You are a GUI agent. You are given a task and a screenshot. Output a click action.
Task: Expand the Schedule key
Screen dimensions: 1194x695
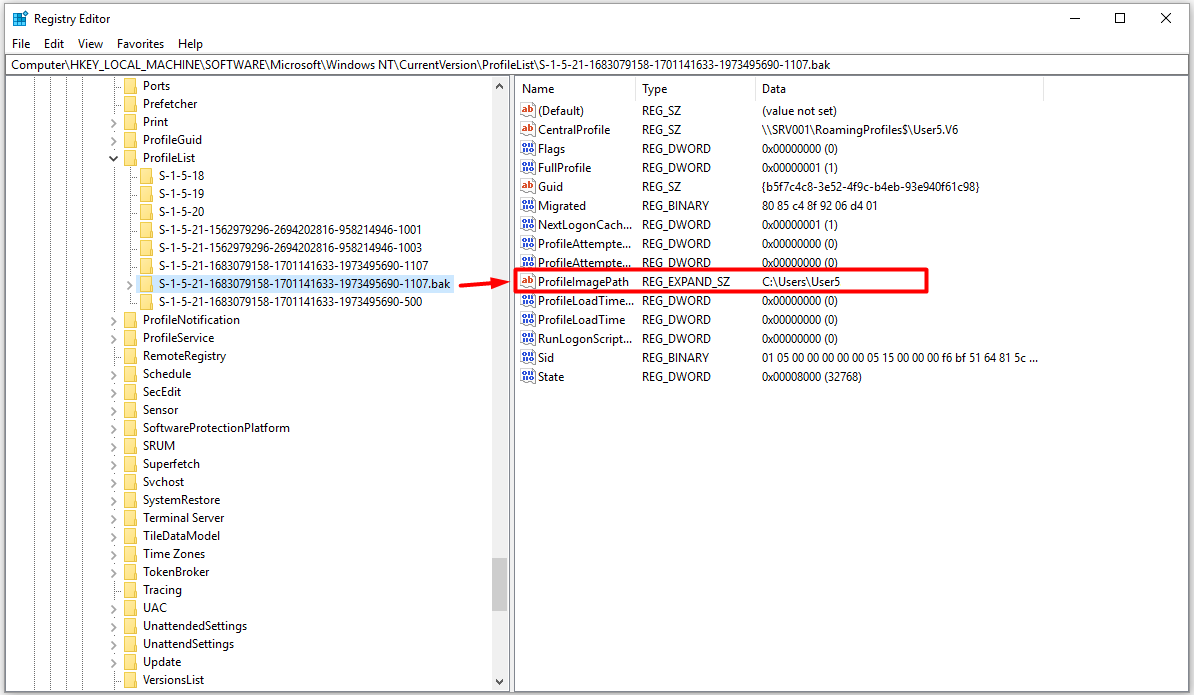(113, 375)
